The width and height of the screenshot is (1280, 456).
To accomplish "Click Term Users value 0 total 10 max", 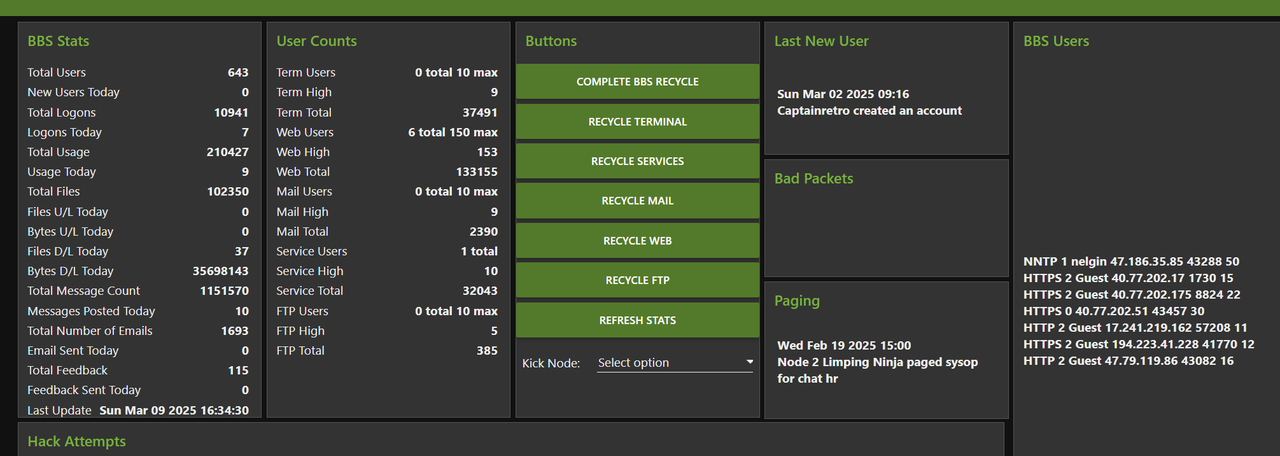I will pyautogui.click(x=456, y=72).
